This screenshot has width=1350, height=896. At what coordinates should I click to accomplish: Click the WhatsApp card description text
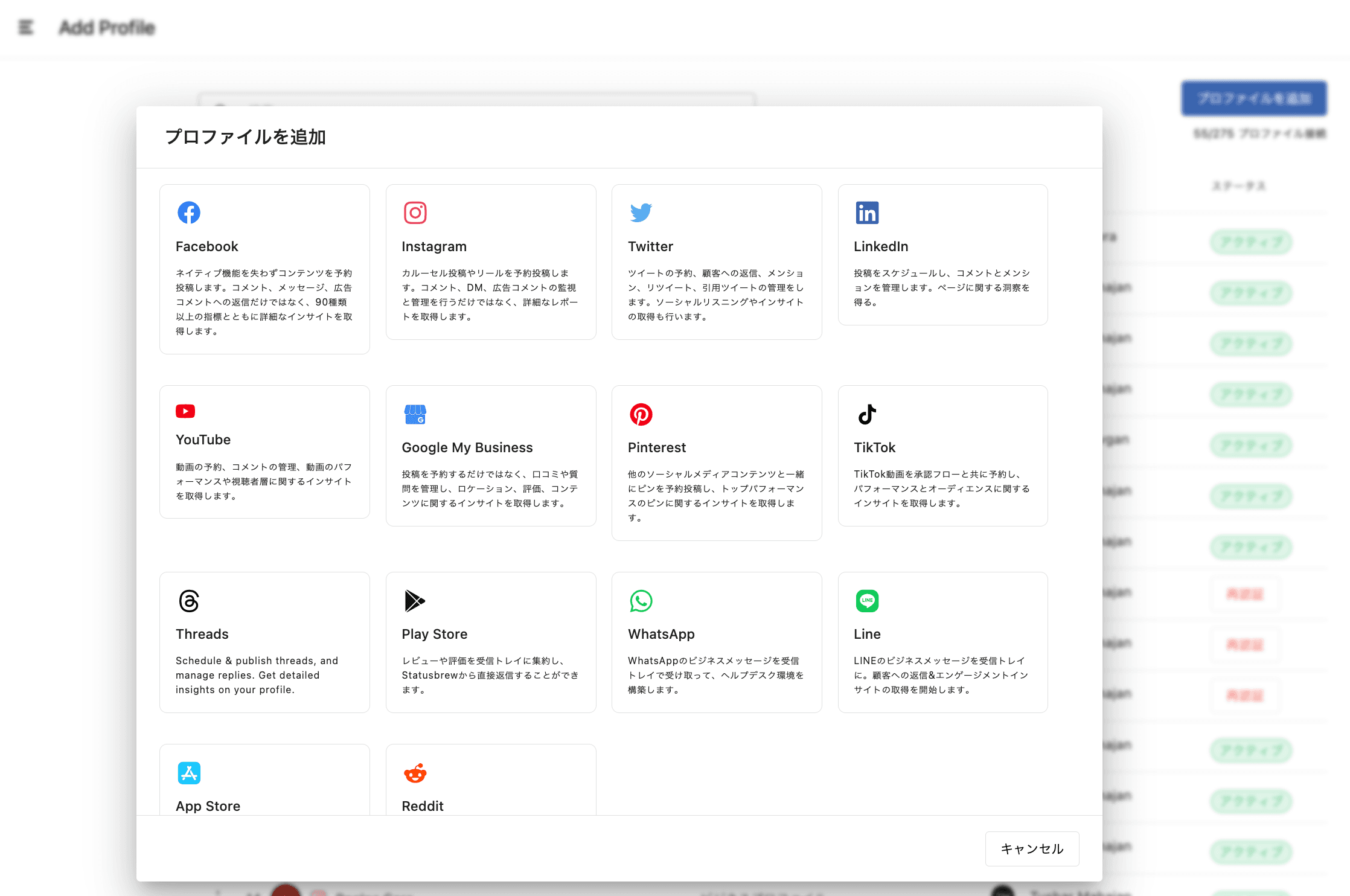click(x=716, y=675)
